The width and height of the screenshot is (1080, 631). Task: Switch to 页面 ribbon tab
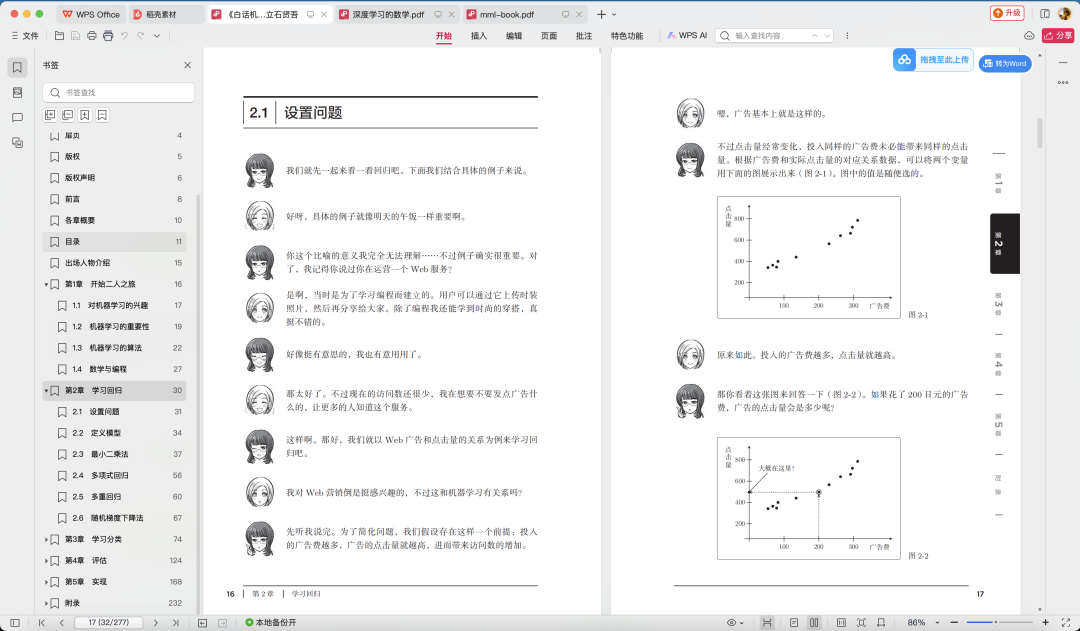point(549,35)
